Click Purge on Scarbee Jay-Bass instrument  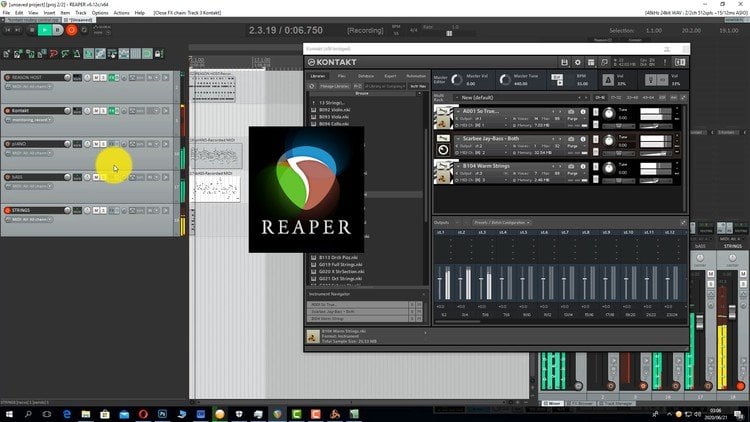coord(570,144)
